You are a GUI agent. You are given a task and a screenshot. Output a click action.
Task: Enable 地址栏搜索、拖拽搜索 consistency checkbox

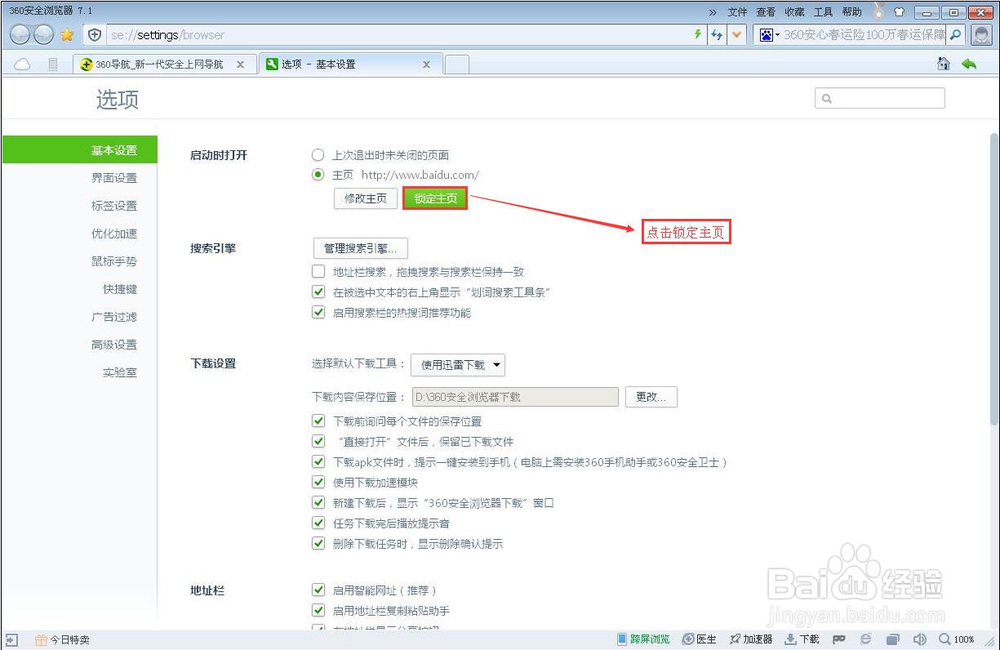click(x=318, y=272)
